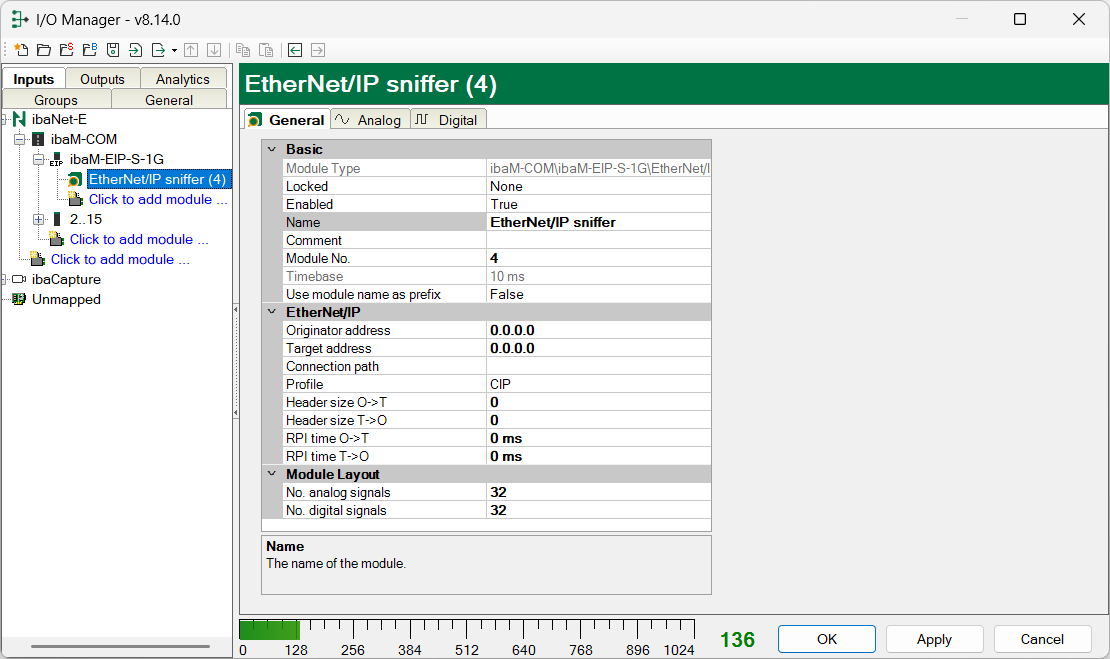This screenshot has width=1110, height=659.
Task: Click the ibaCapture camera icon
Action: [x=19, y=280]
